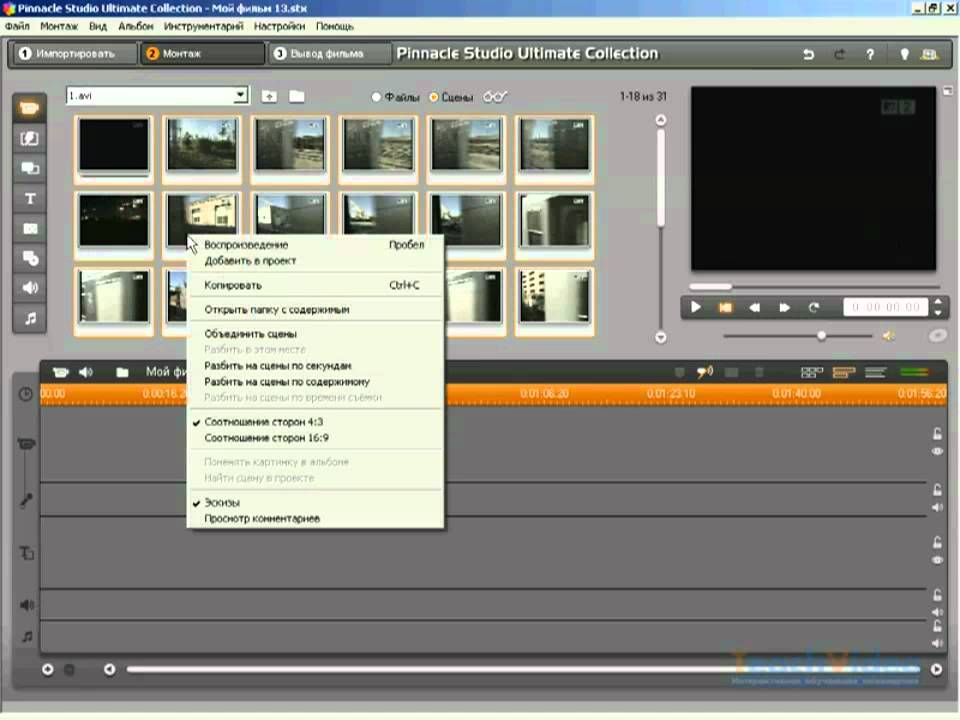This screenshot has height=720, width=960.
Task: Toggle video track eye visibility
Action: [x=937, y=452]
